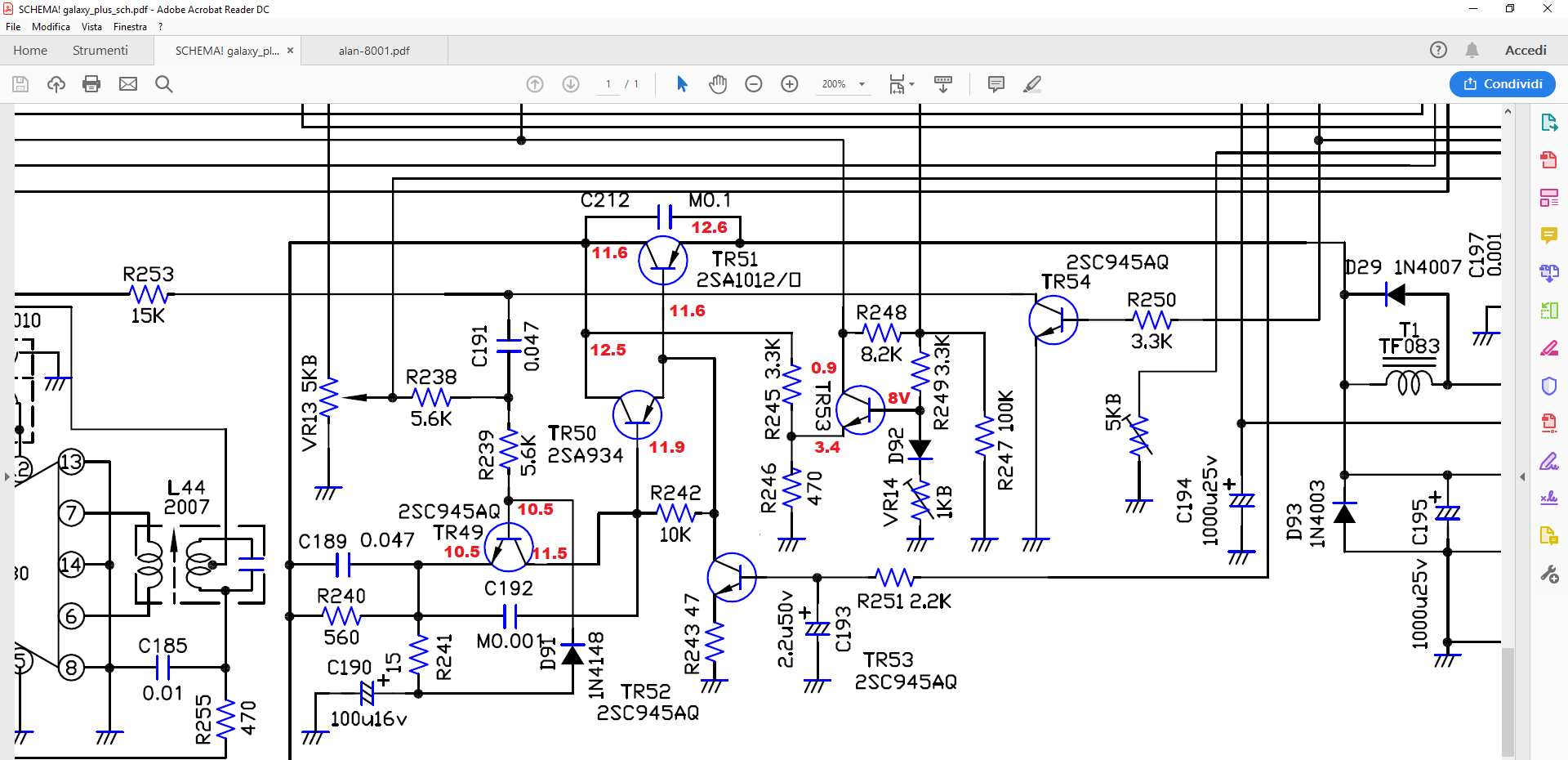Open the 200% zoom level dropdown
The height and width of the screenshot is (760, 1568).
point(843,84)
